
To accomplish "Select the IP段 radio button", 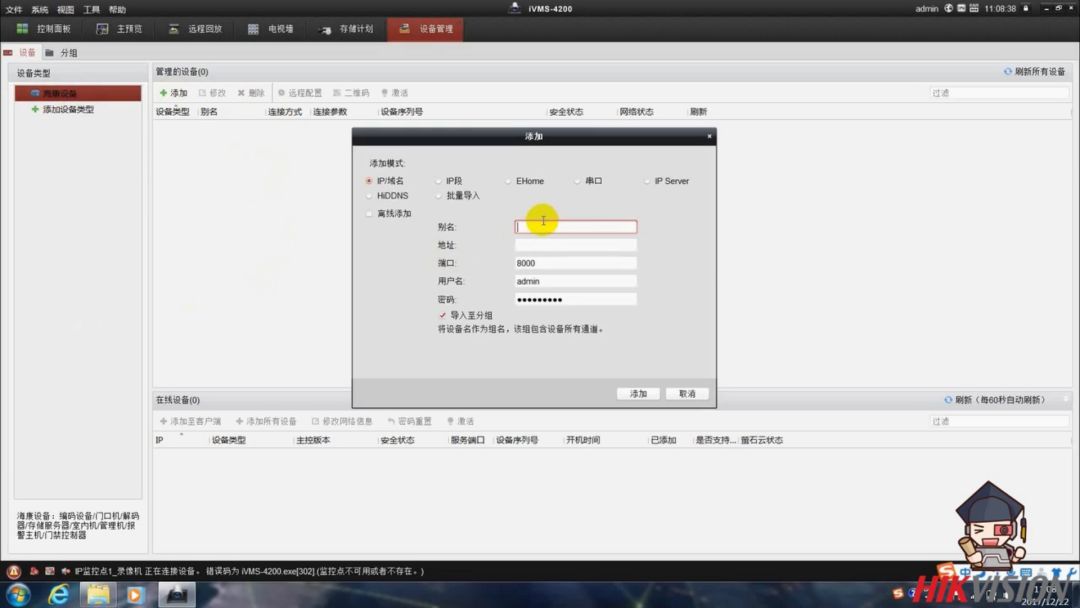I will point(439,181).
